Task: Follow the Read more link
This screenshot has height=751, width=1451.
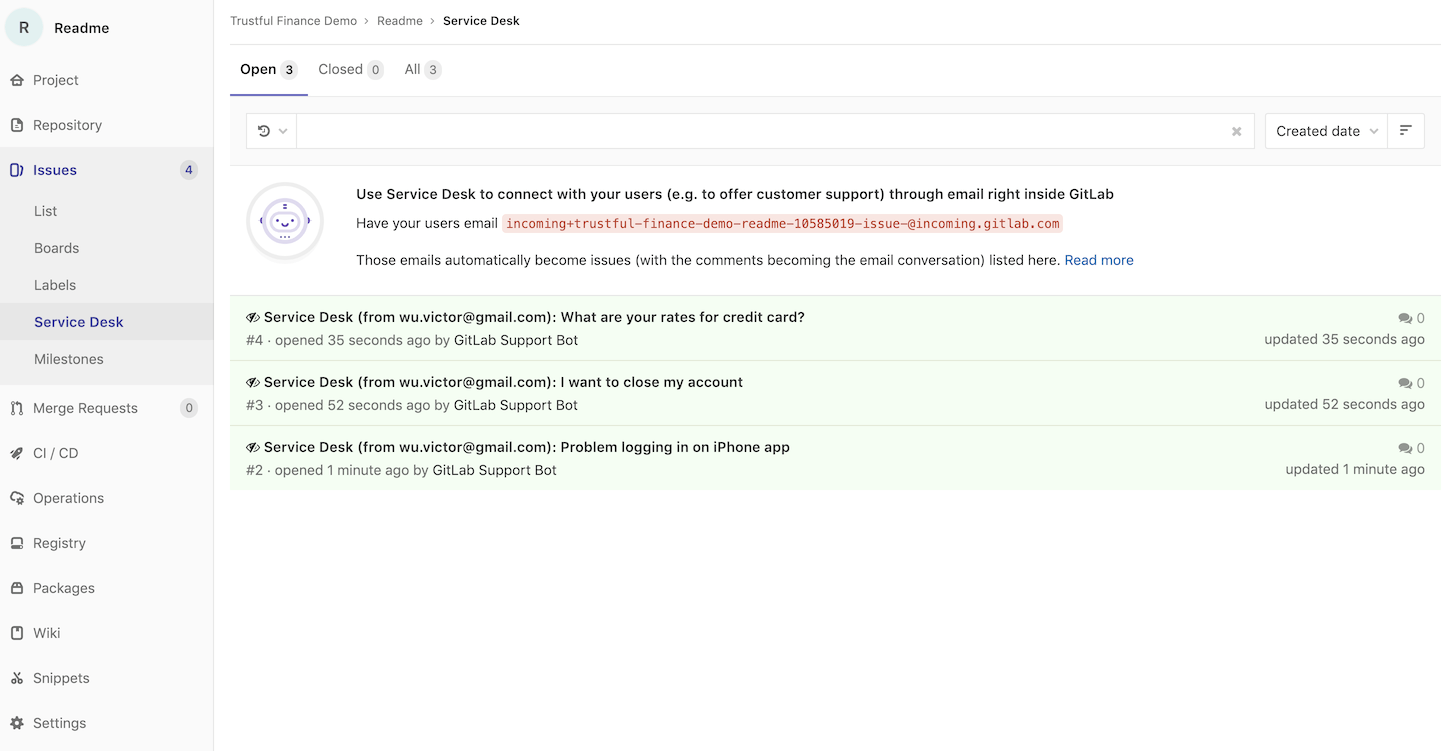Action: (1099, 260)
